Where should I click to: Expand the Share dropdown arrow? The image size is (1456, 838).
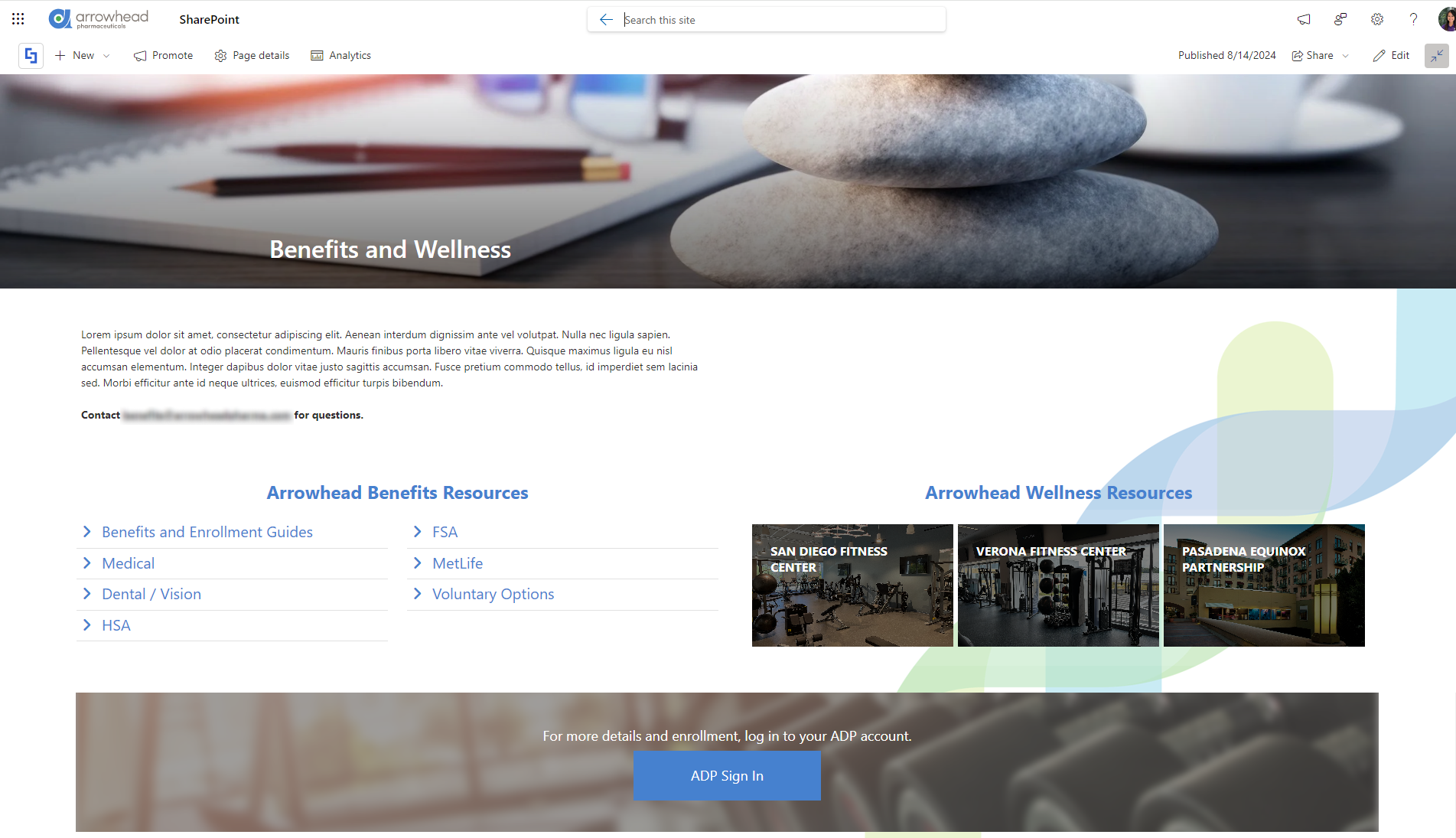coord(1345,55)
